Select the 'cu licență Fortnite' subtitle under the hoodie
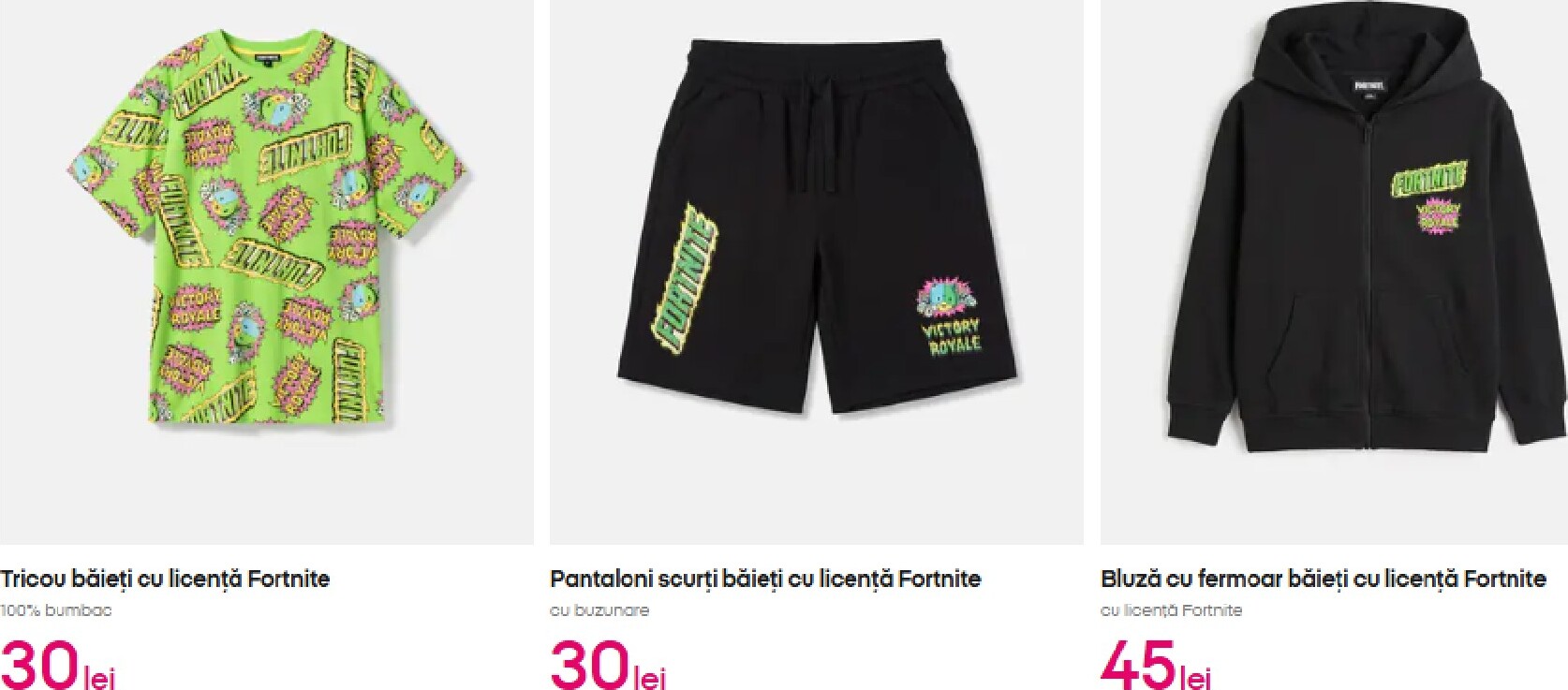 pos(1172,610)
